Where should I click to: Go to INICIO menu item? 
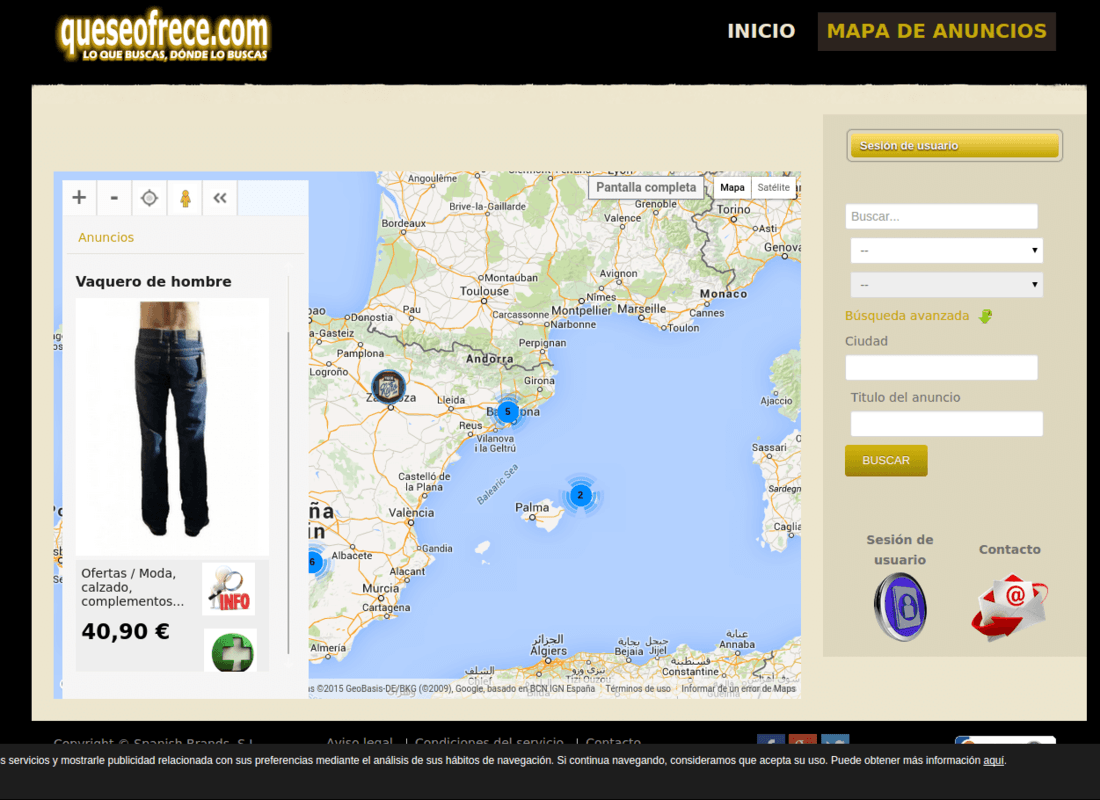(x=761, y=31)
